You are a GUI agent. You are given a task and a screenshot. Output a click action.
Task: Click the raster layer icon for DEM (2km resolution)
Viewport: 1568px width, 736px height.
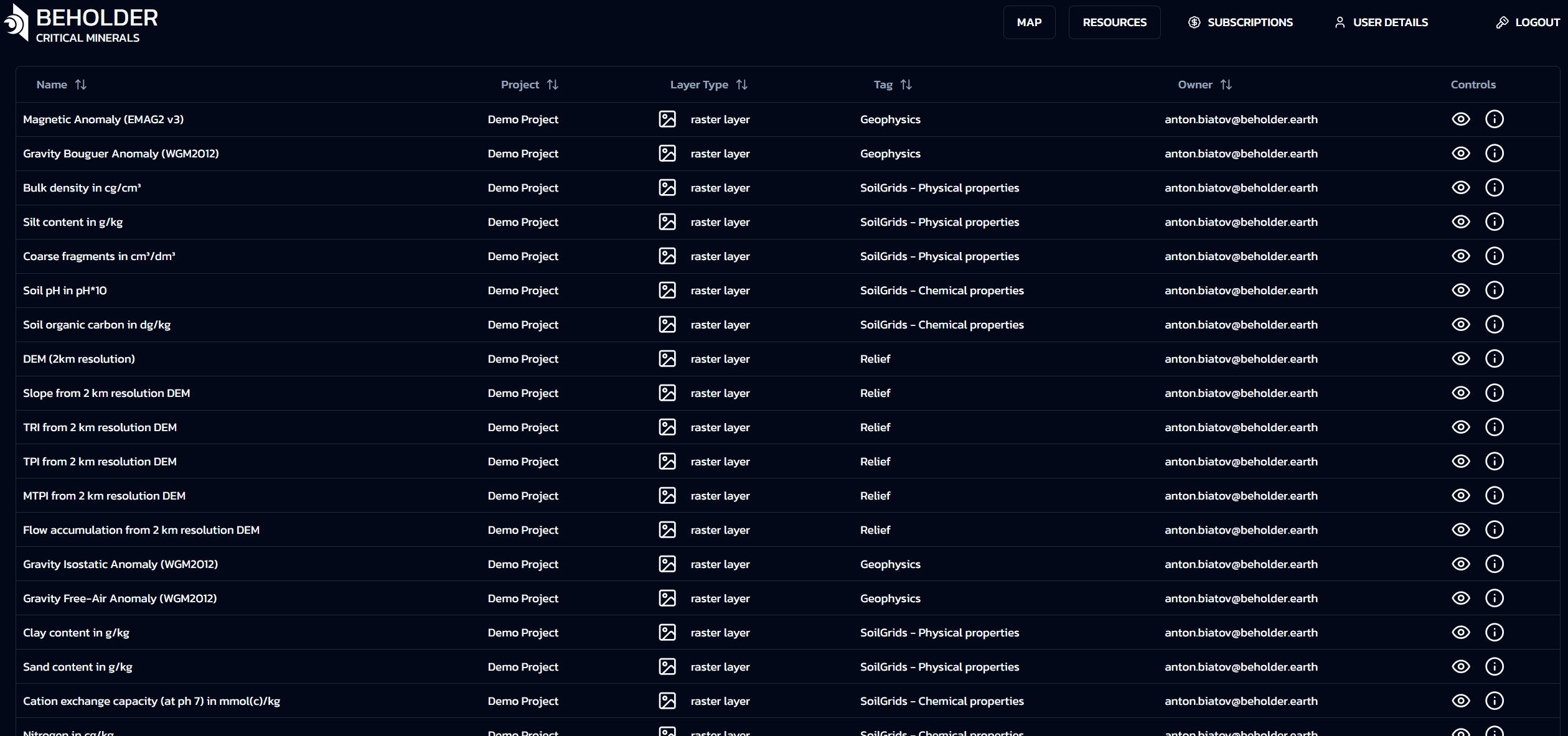point(667,358)
